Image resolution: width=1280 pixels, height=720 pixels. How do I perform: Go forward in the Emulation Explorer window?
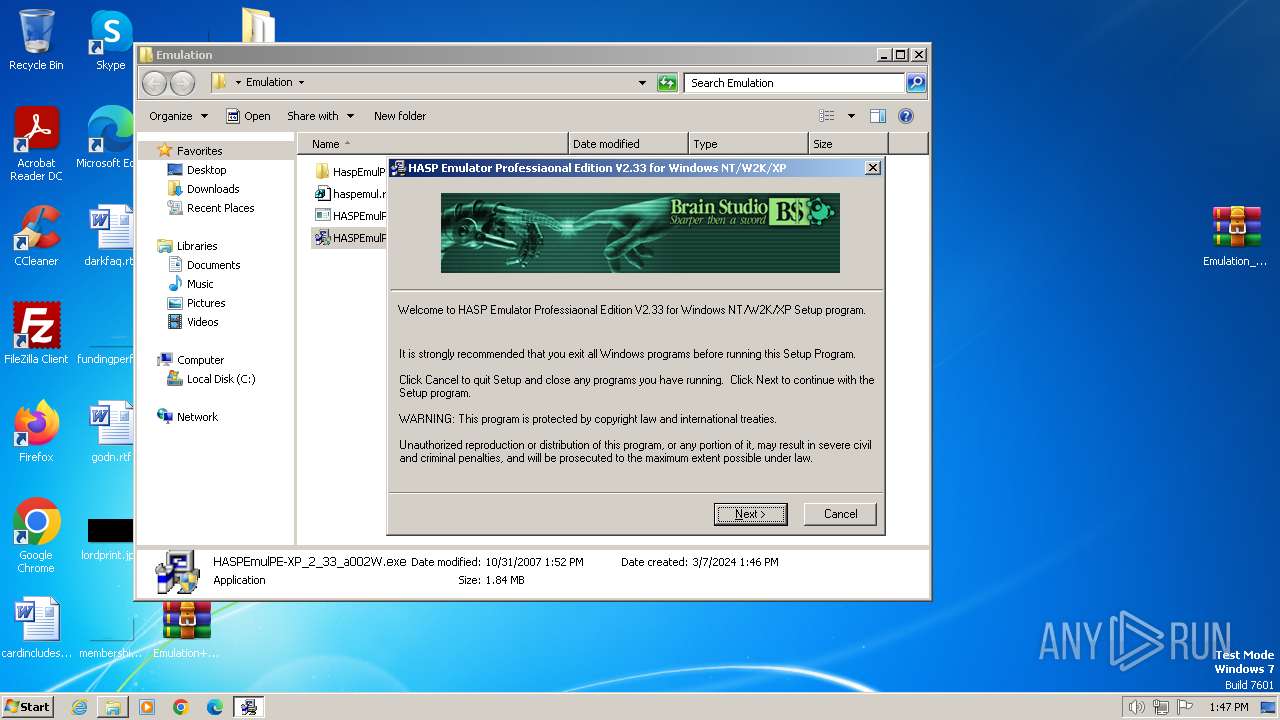tap(182, 83)
